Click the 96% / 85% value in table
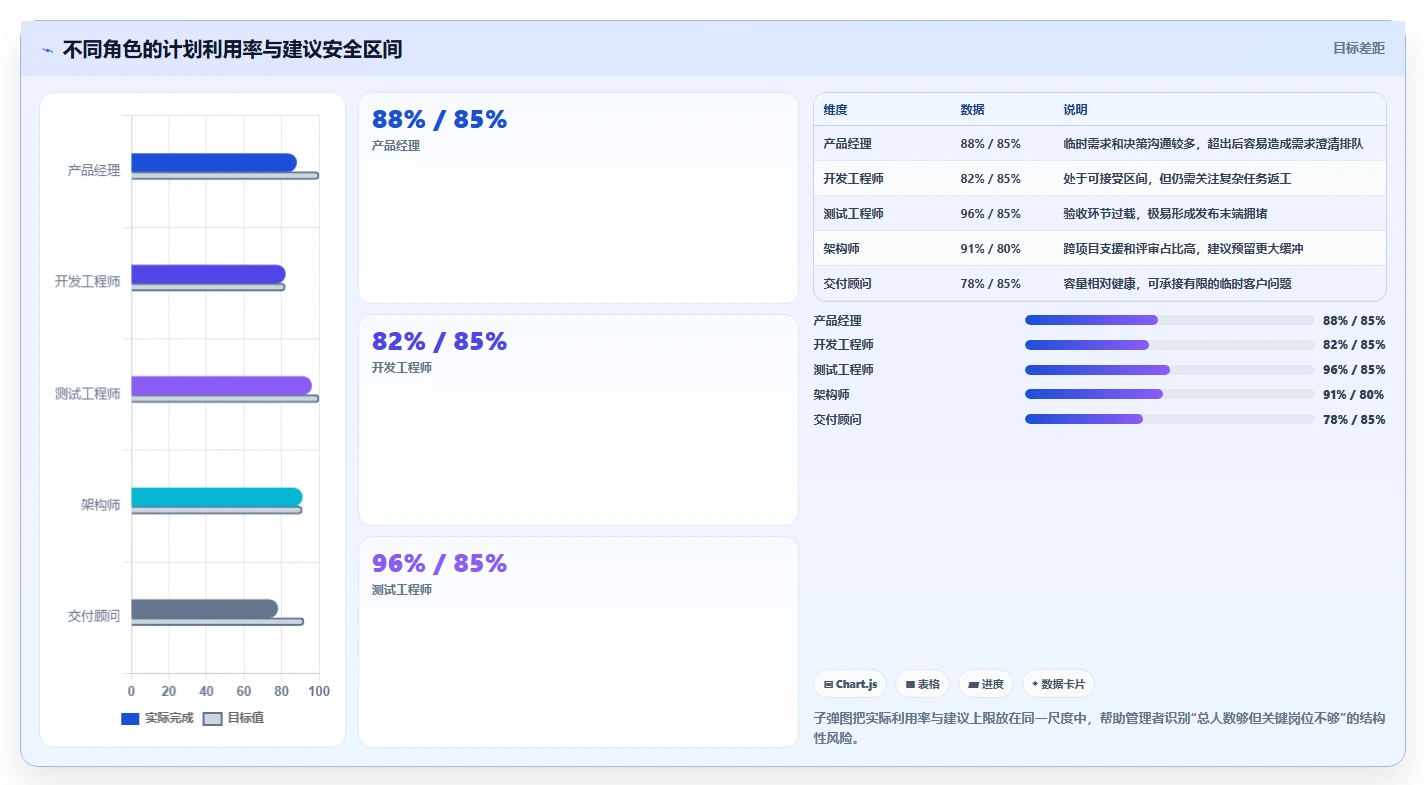 pos(990,214)
